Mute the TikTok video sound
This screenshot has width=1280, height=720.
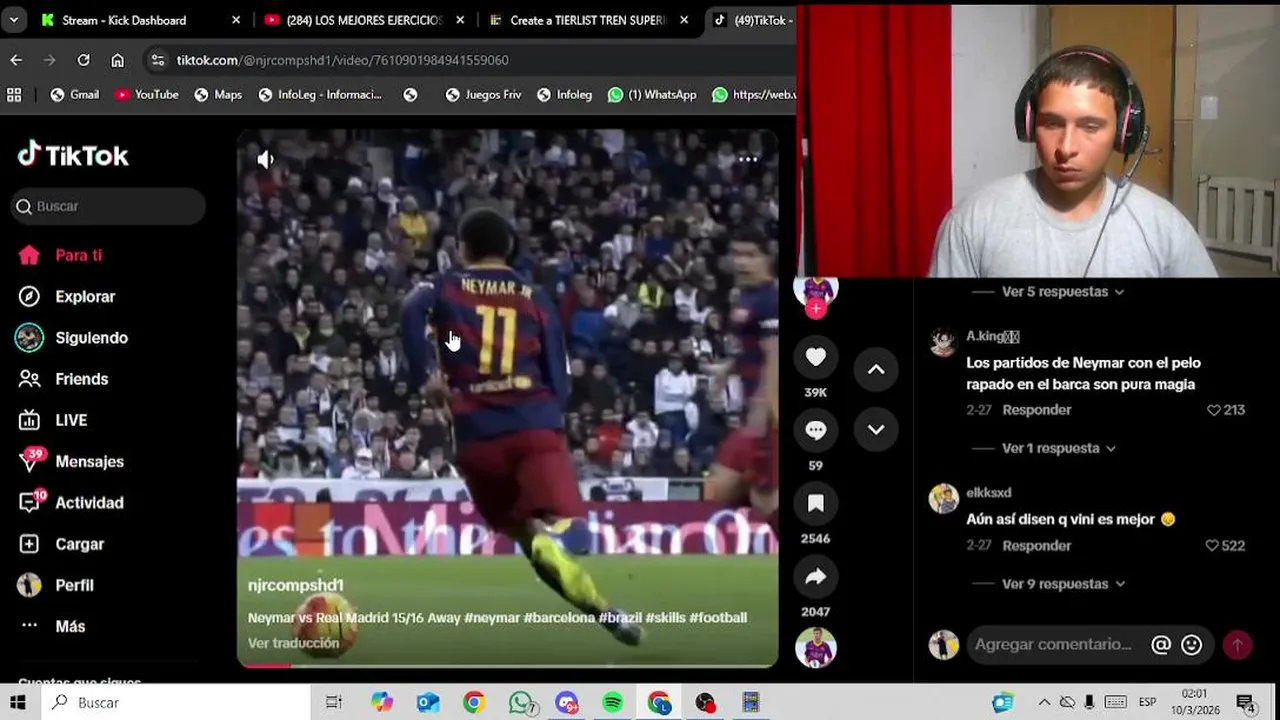coord(265,159)
